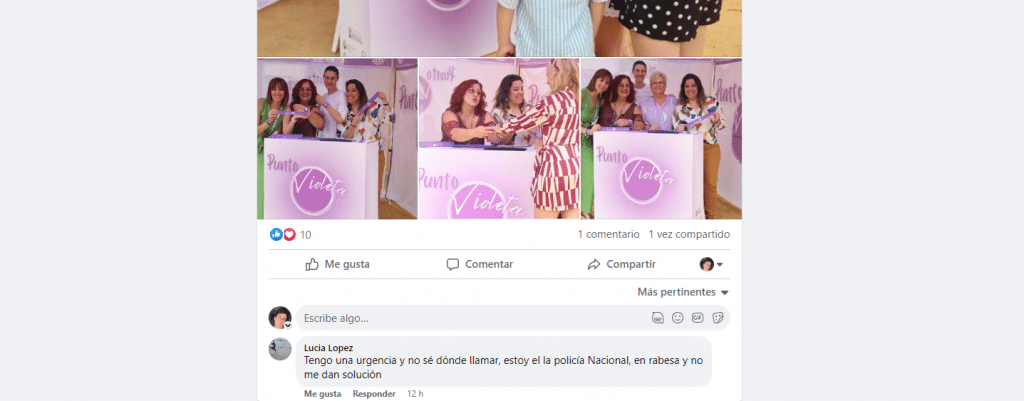Screen dimensions: 1024x401
Task: Open Lucia Lopez's profile picture
Action: pos(280,349)
